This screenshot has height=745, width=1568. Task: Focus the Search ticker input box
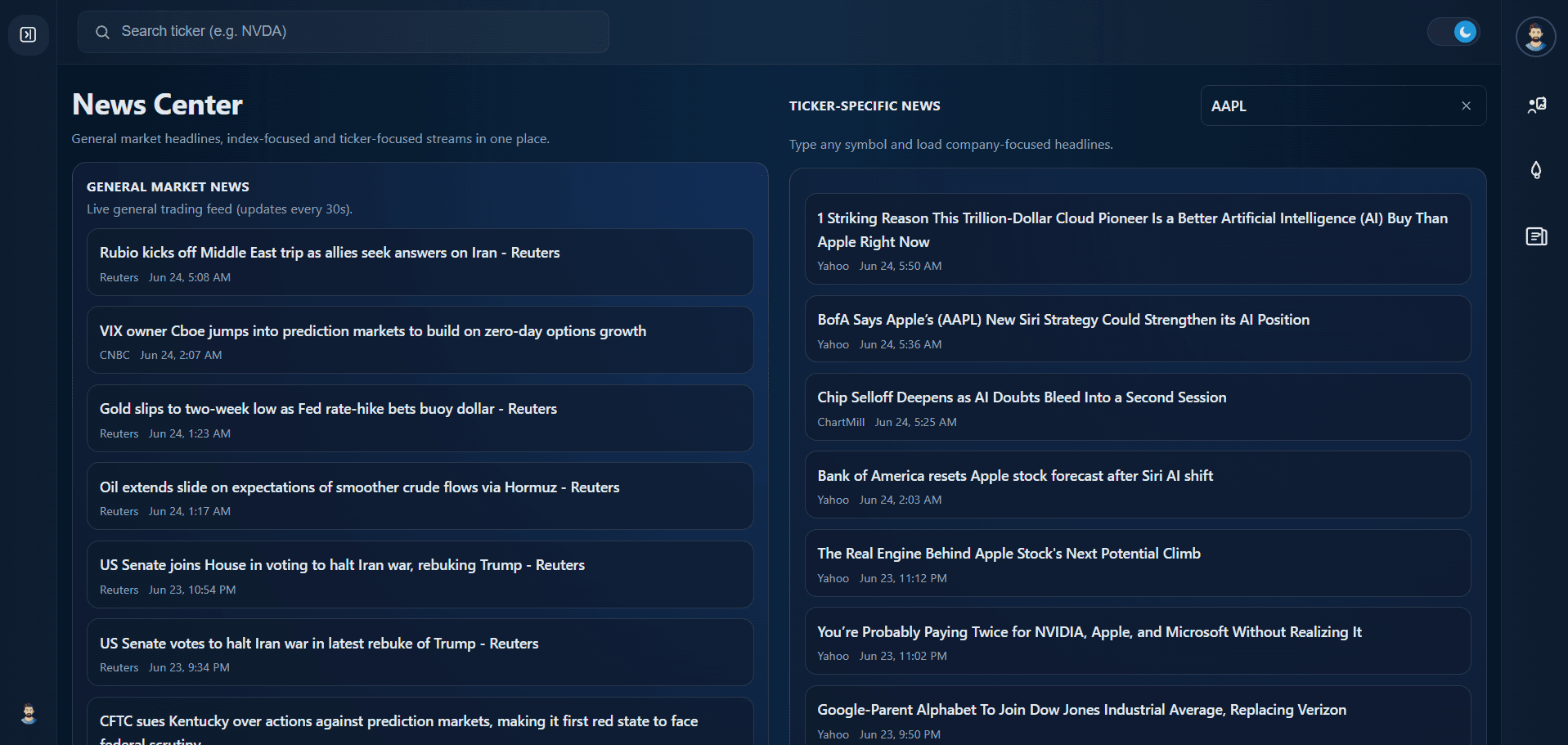pyautogui.click(x=344, y=32)
